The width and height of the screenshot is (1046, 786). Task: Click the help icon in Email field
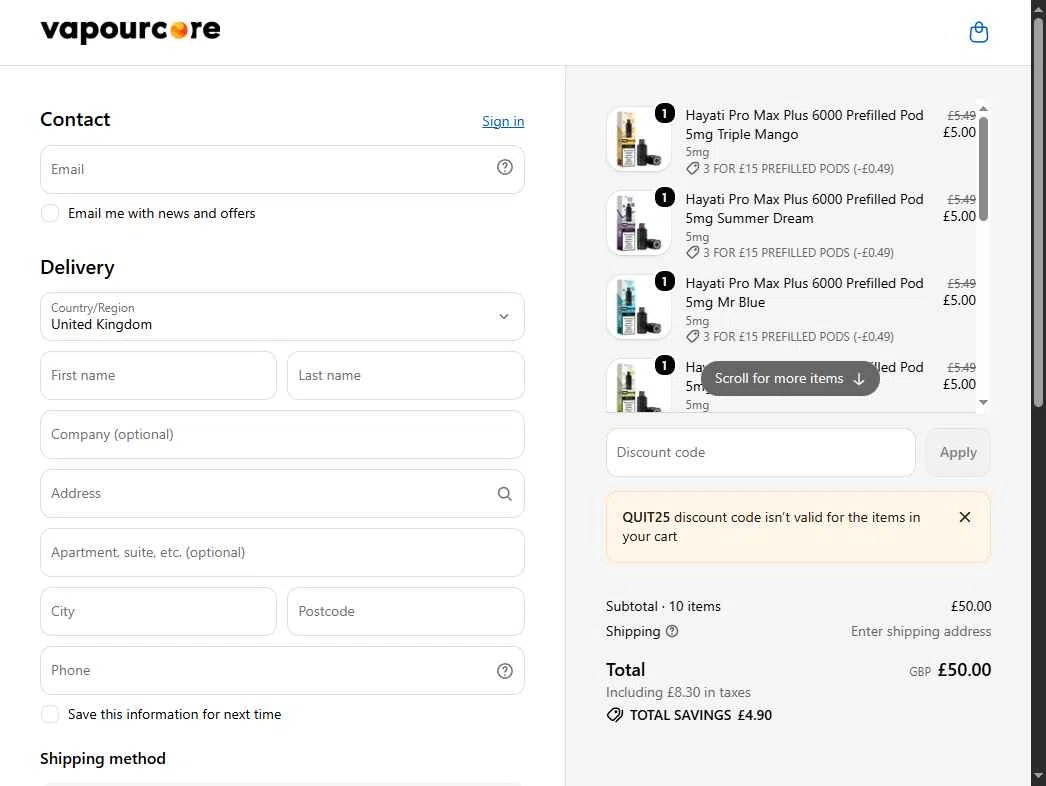coord(504,167)
